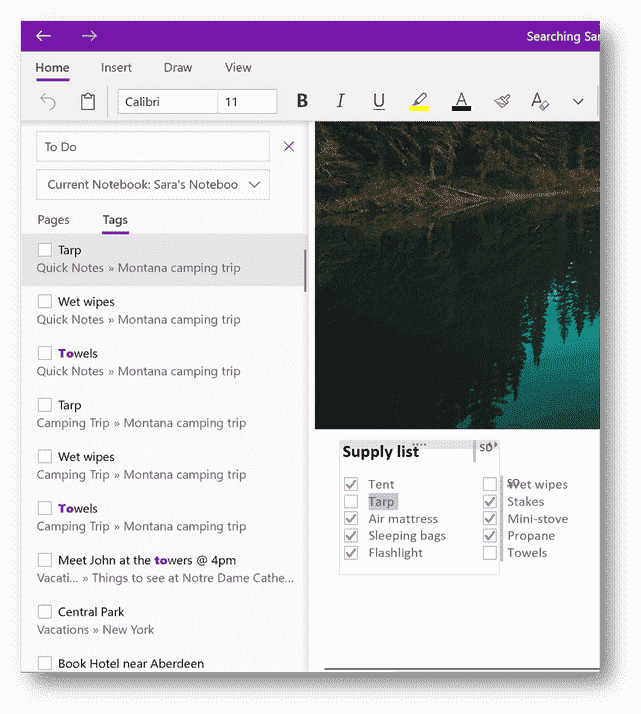Toggle Bold formatting
The width and height of the screenshot is (641, 714).
point(302,101)
